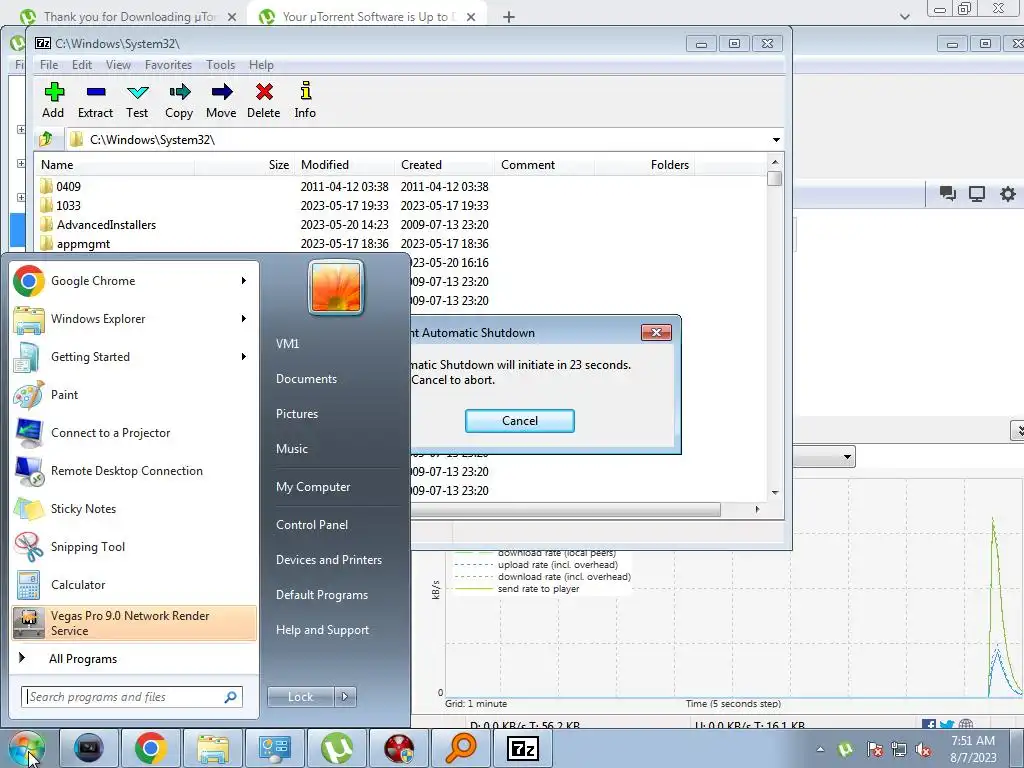This screenshot has height=768, width=1024.
Task: Expand Google Chrome jump list arrow
Action: pyautogui.click(x=244, y=281)
